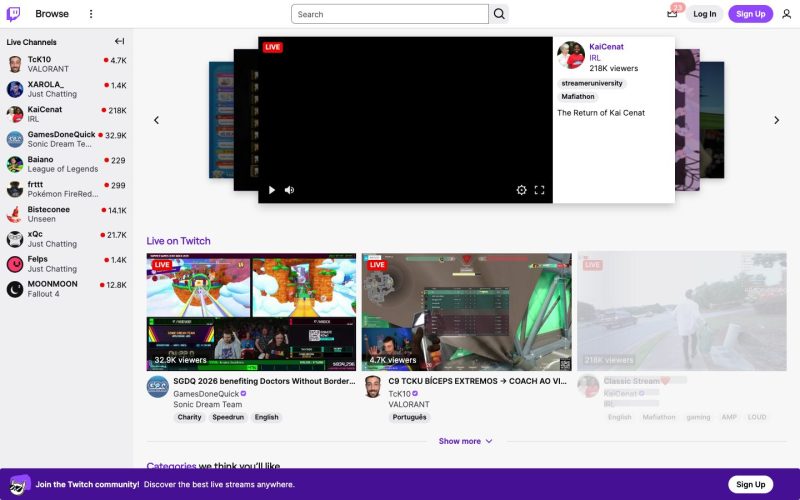800x500 pixels.
Task: Open Sonic Dream Team category link
Action: 208,405
